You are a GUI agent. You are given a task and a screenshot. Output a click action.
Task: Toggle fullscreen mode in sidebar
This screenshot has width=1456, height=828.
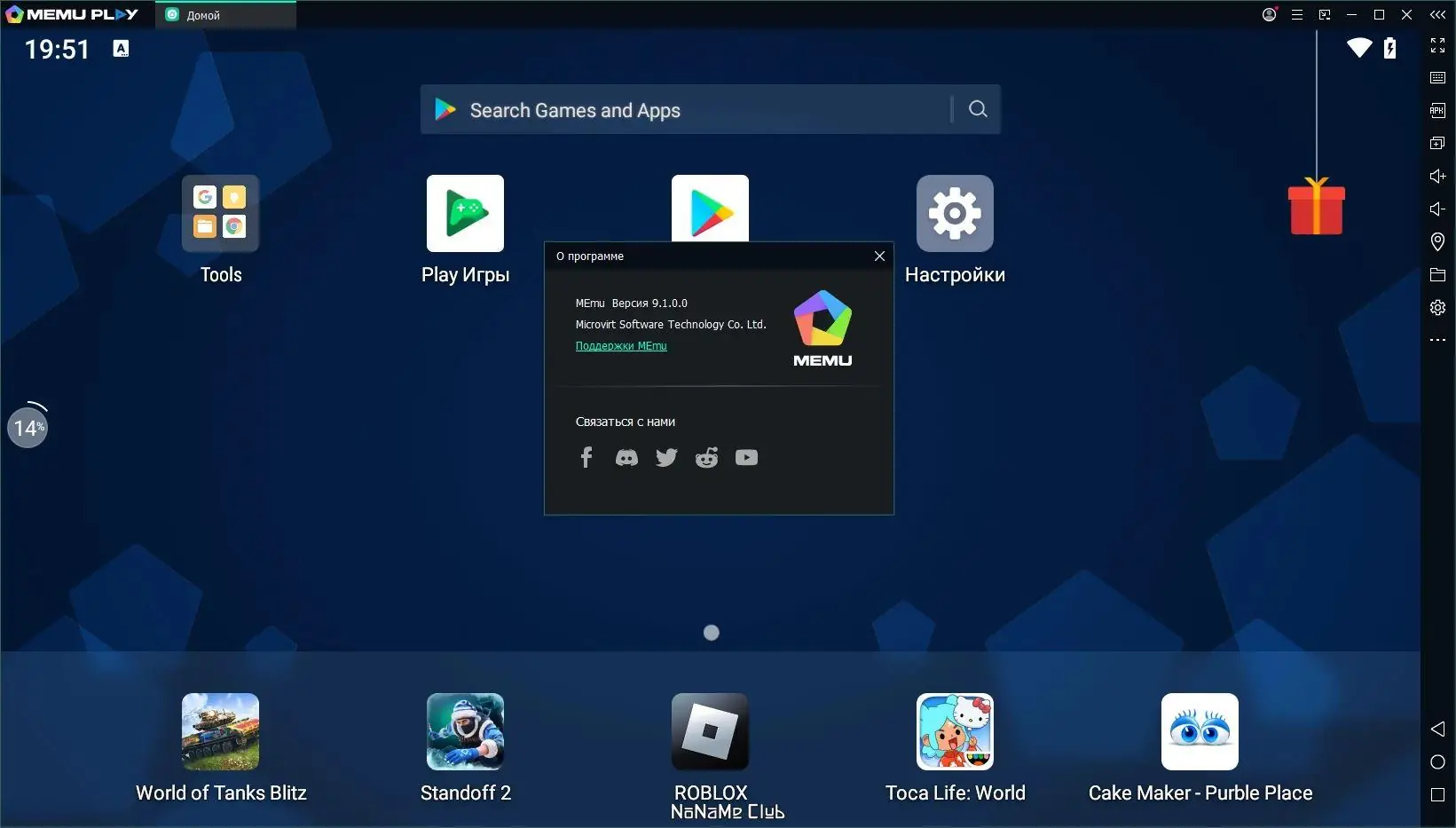pos(1438,45)
